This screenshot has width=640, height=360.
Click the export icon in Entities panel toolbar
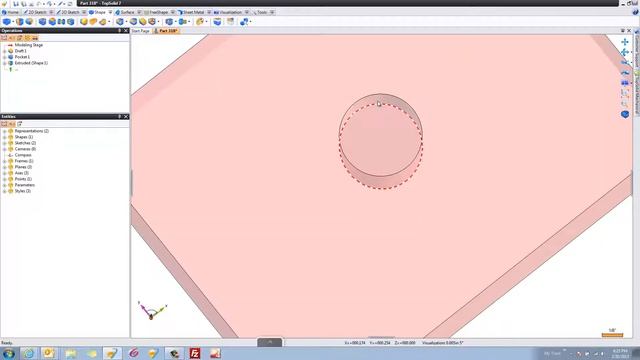click(19, 124)
